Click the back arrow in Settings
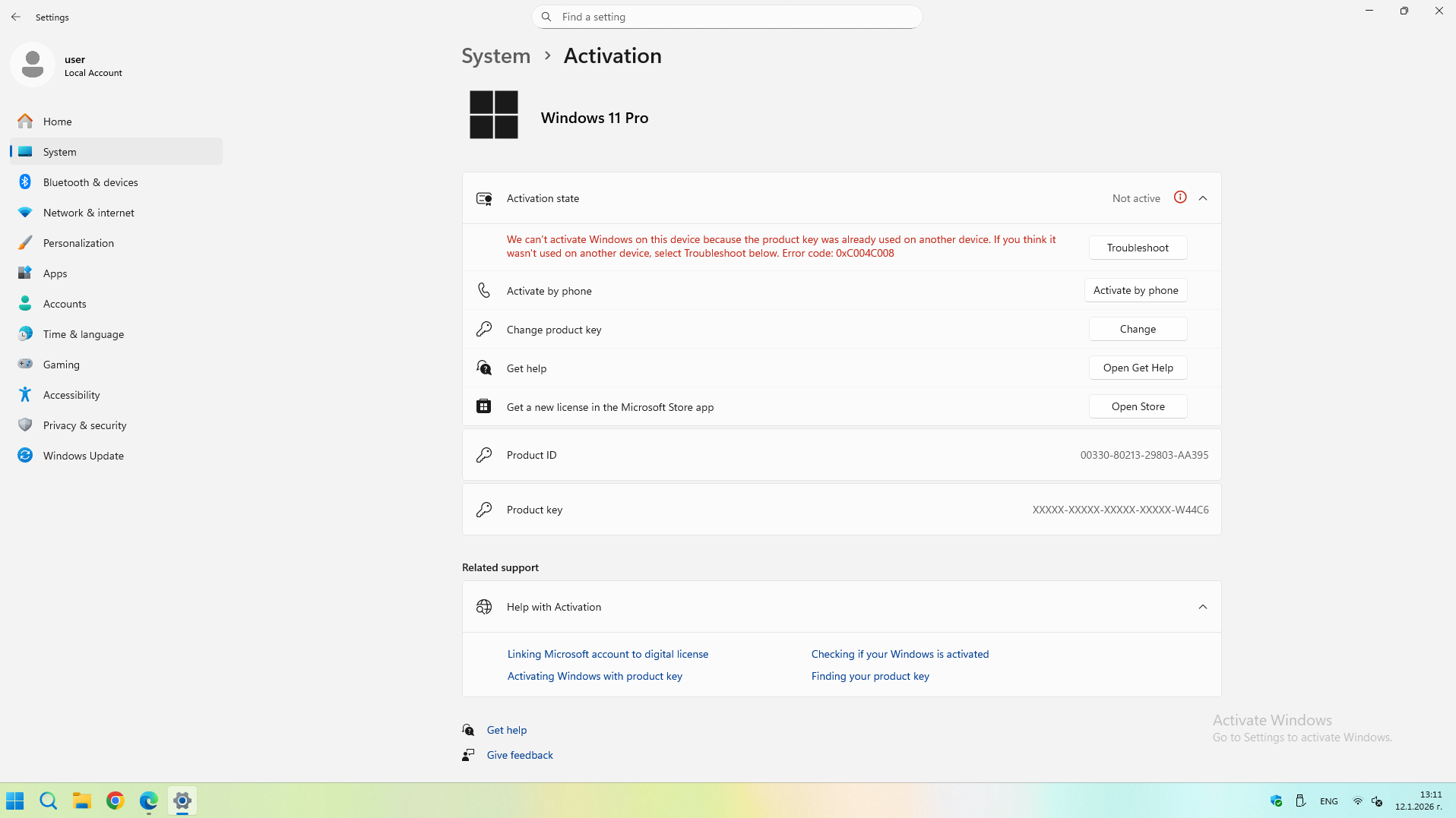 click(x=16, y=17)
